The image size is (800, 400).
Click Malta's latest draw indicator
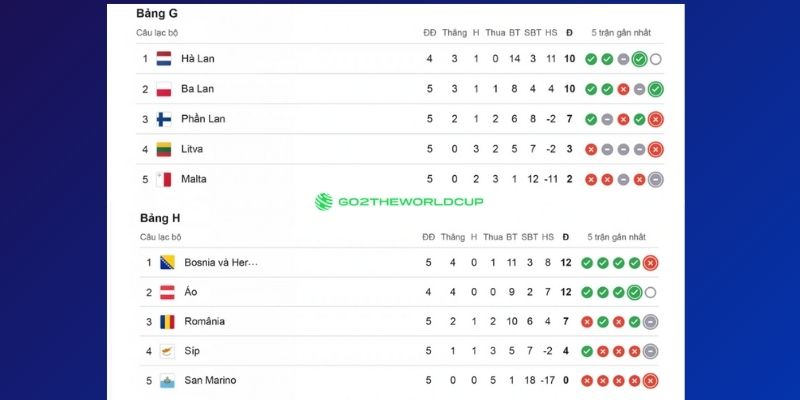click(655, 179)
